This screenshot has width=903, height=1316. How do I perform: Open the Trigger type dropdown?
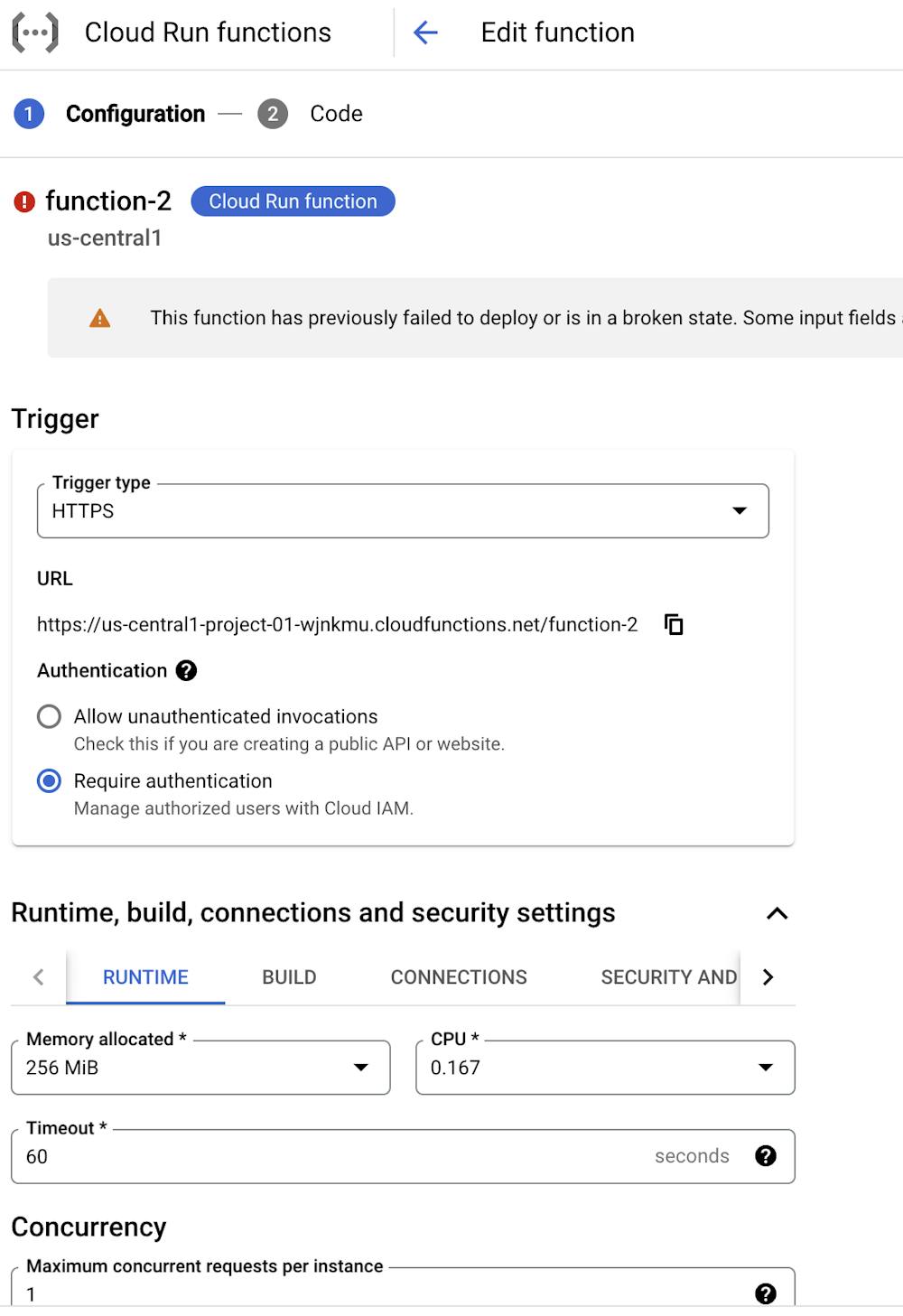point(403,511)
